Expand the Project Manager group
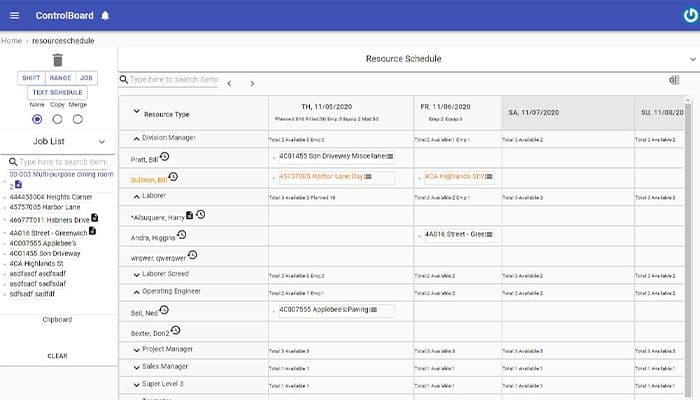The height and width of the screenshot is (400, 700). (x=136, y=350)
